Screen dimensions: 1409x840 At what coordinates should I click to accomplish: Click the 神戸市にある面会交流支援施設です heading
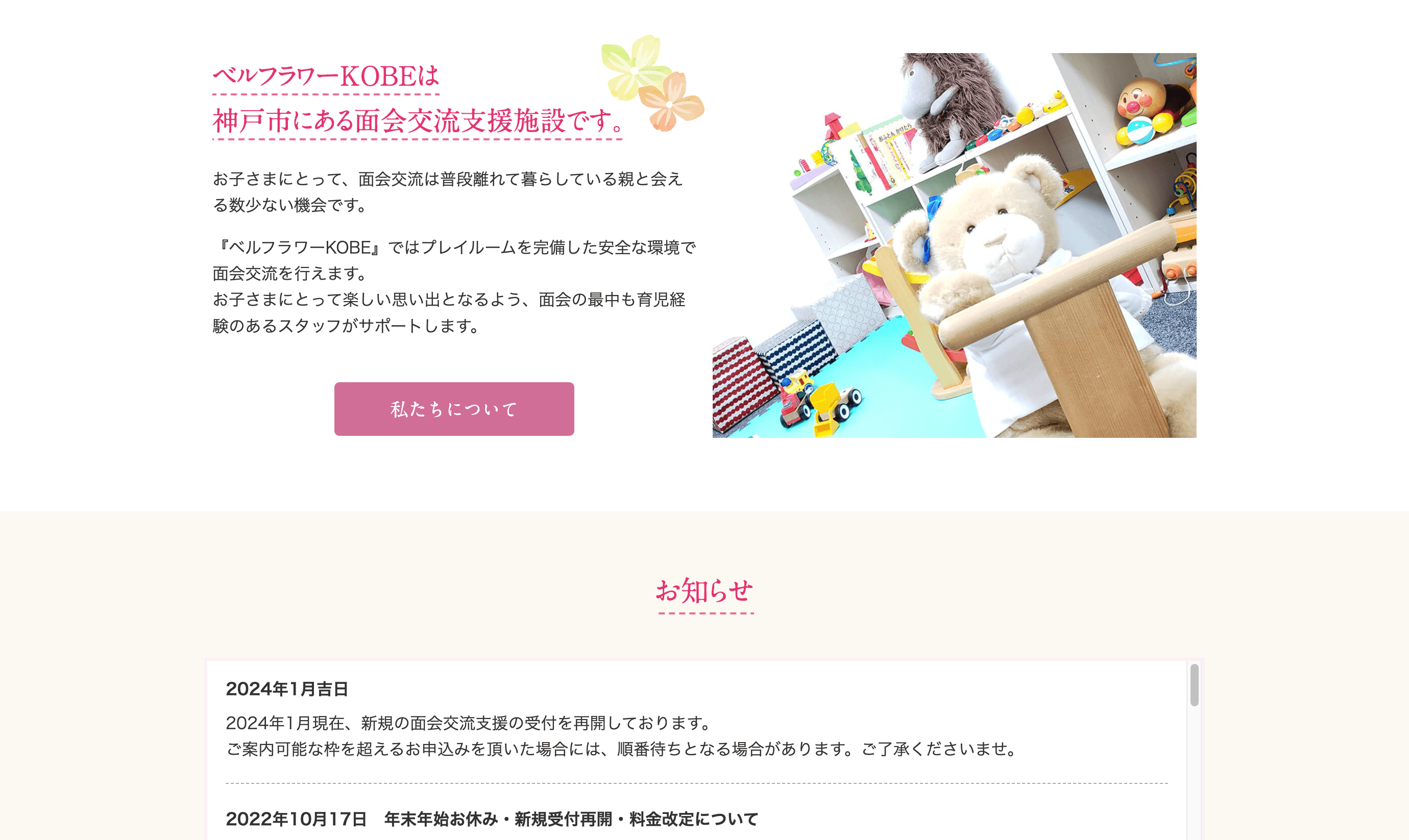click(418, 121)
